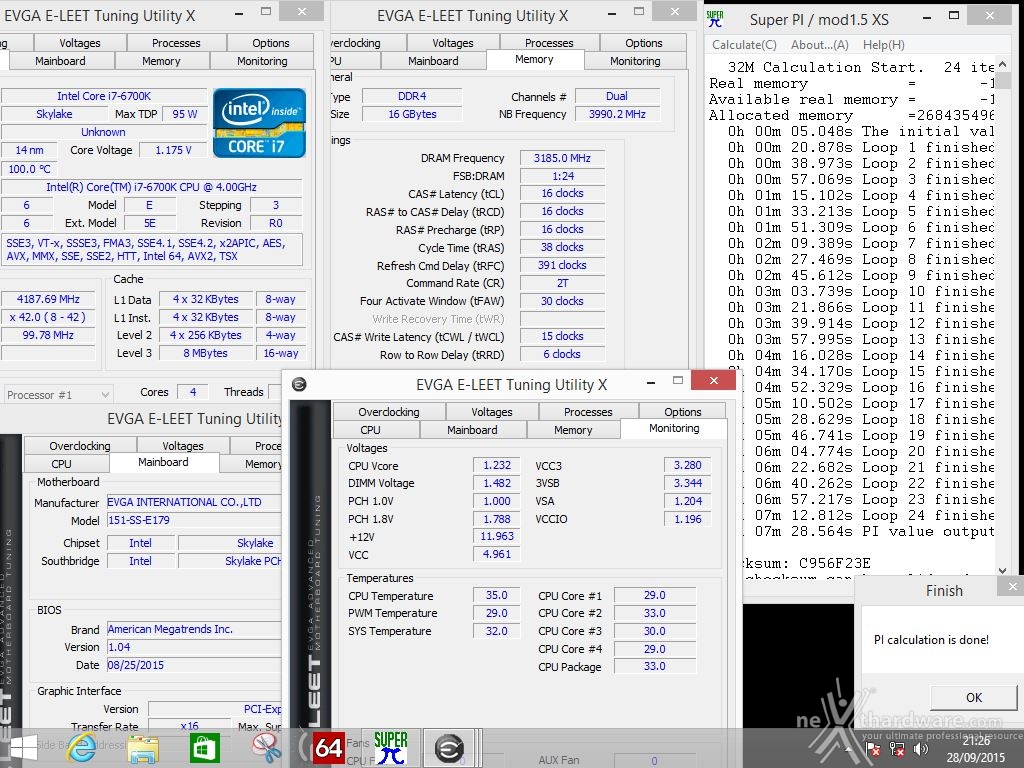Select the EVGA E-LEET taskbar icon
The height and width of the screenshot is (768, 1024).
(x=449, y=748)
